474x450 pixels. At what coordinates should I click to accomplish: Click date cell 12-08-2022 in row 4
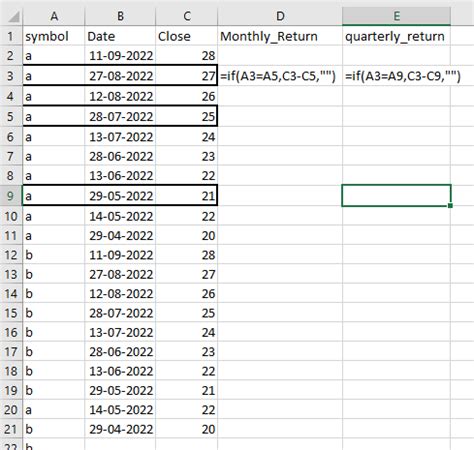(x=120, y=96)
